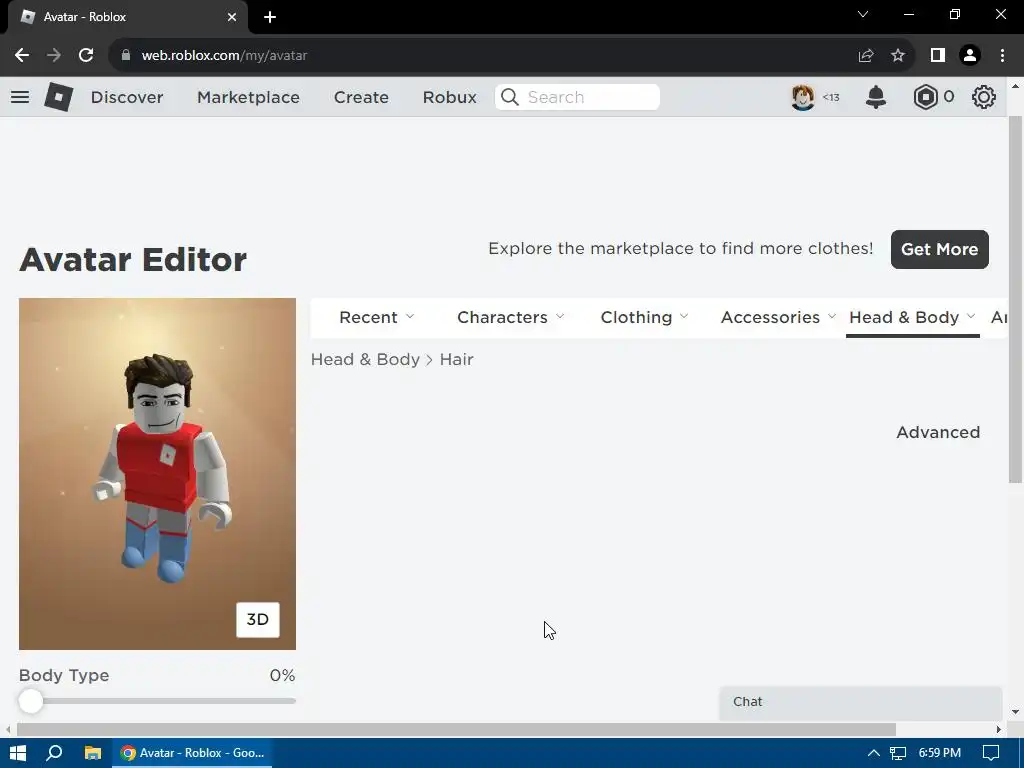
Task: Click the Roblox logo home icon
Action: (x=58, y=97)
